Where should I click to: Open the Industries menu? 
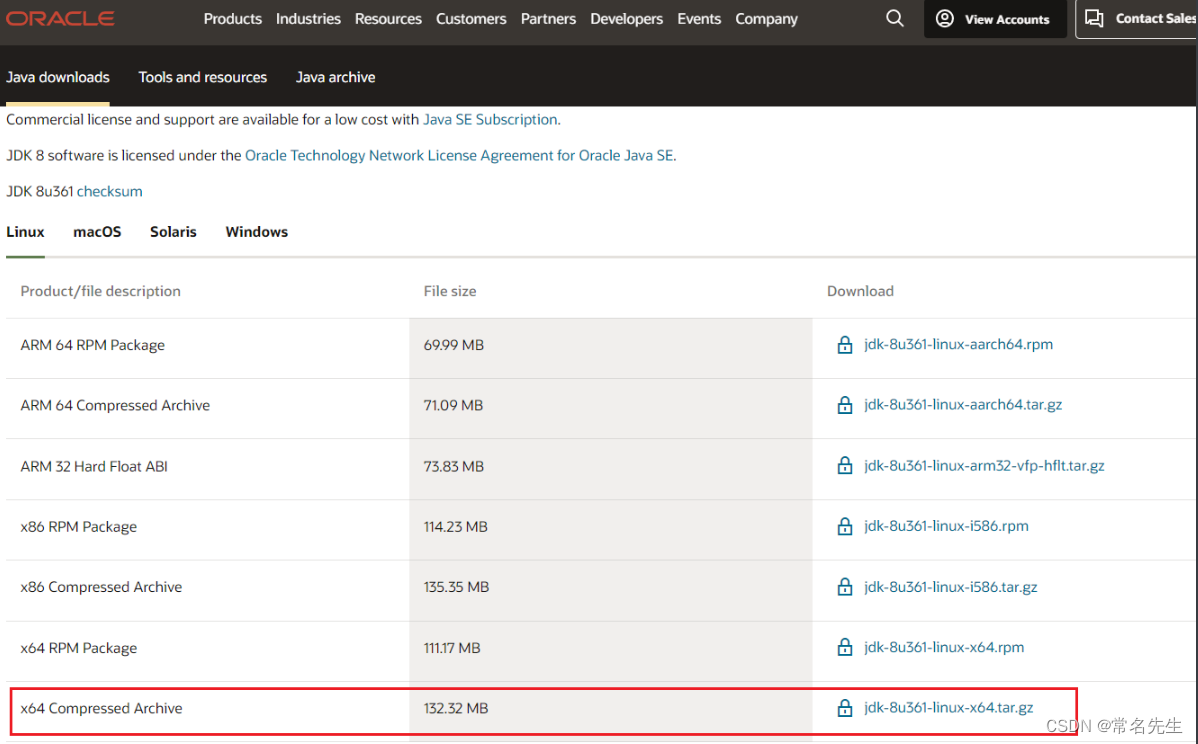308,18
